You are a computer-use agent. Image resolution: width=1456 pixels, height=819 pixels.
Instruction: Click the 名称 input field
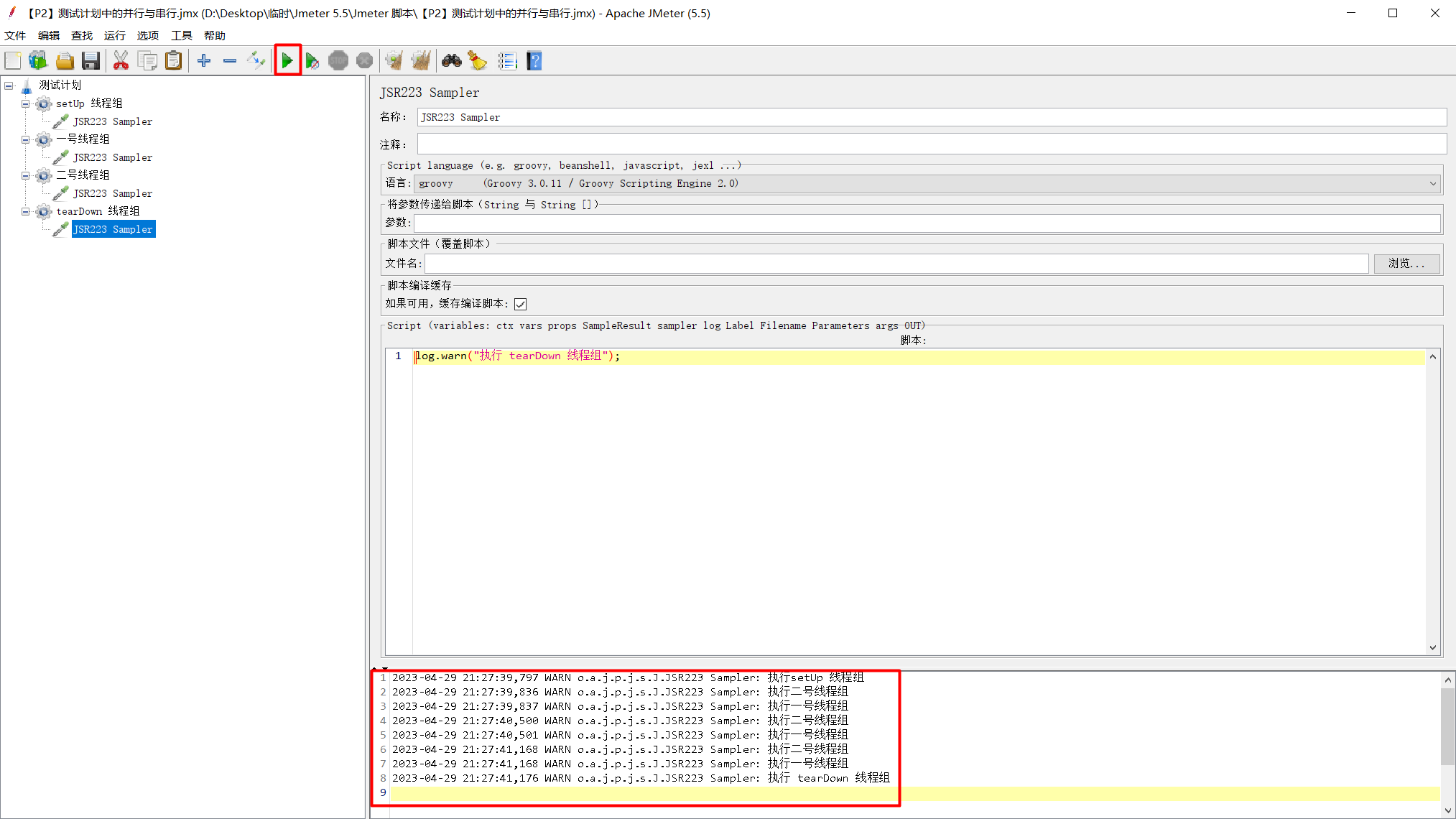(932, 117)
